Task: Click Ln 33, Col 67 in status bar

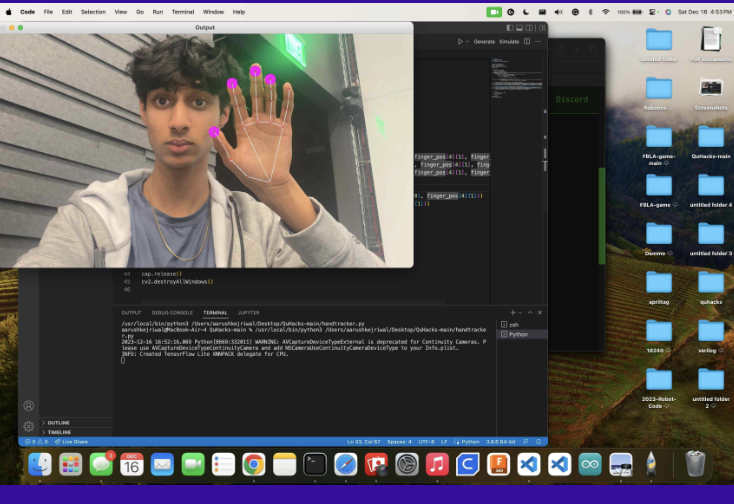Action: pyautogui.click(x=364, y=442)
